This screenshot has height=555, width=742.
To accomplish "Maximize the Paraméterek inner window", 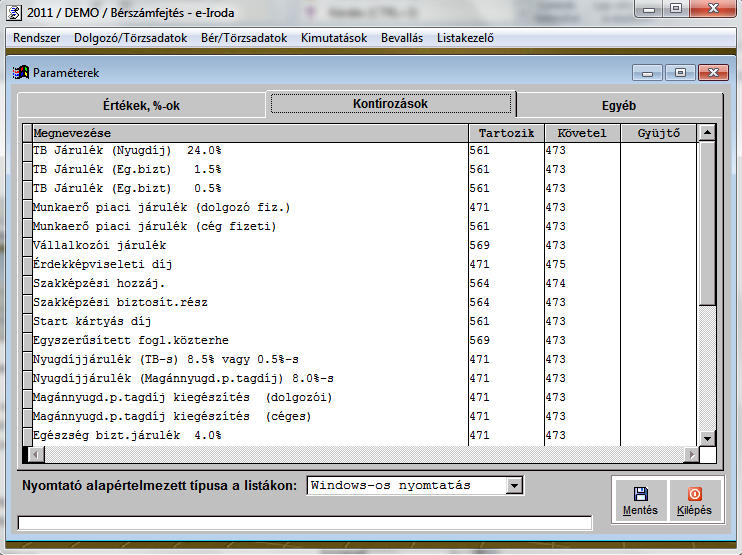I will 680,73.
